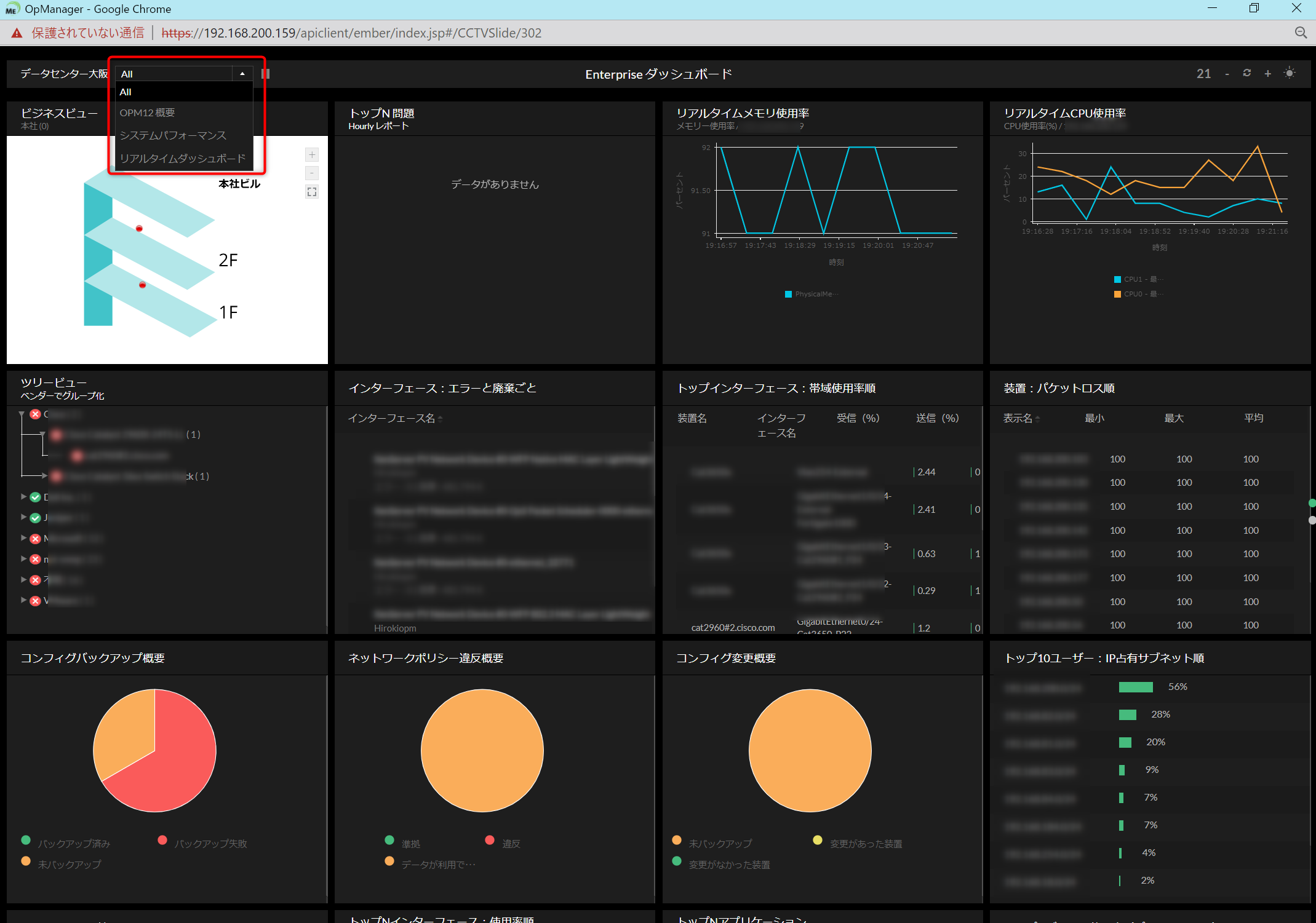The image size is (1316, 923).
Task: Expand business view to fullscreen
Action: coord(312,192)
